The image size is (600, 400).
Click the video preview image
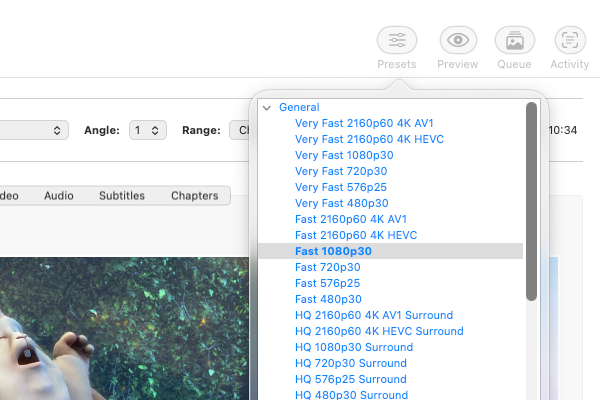pyautogui.click(x=124, y=328)
